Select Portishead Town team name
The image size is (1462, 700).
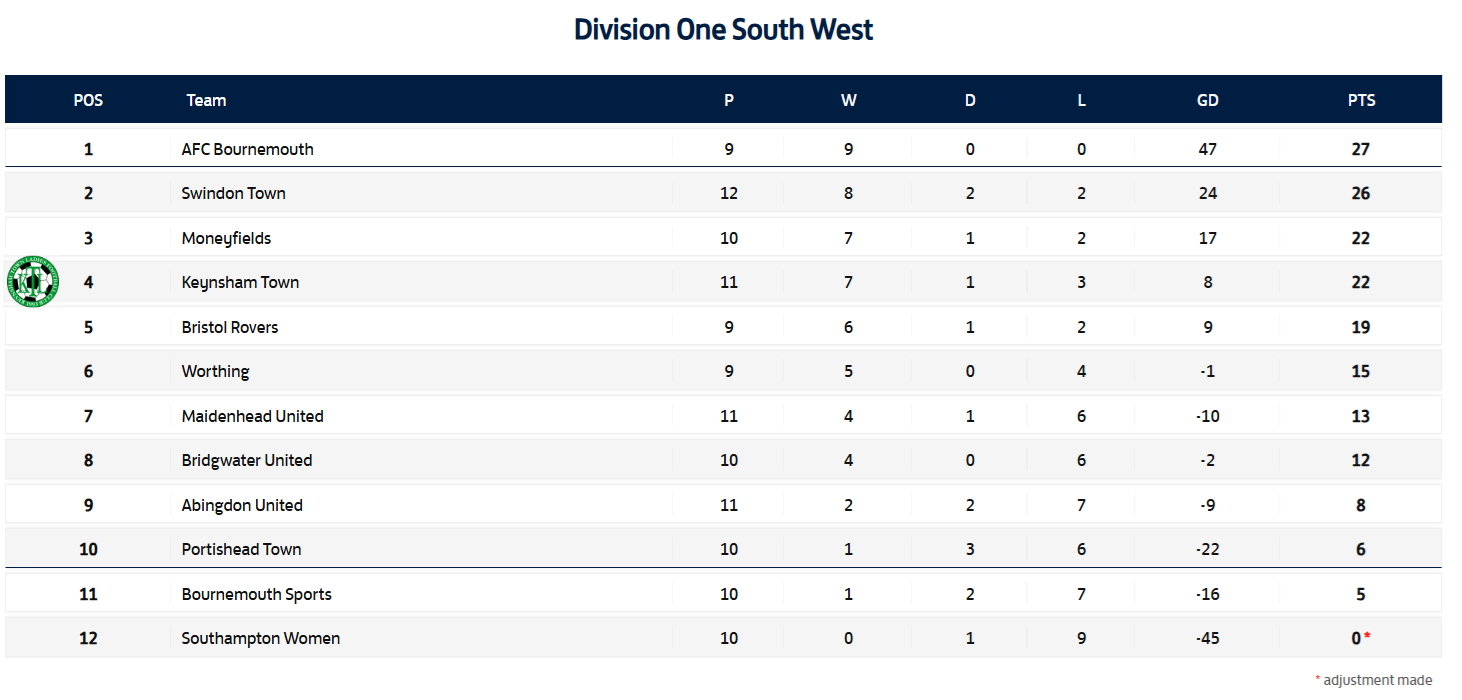(241, 549)
